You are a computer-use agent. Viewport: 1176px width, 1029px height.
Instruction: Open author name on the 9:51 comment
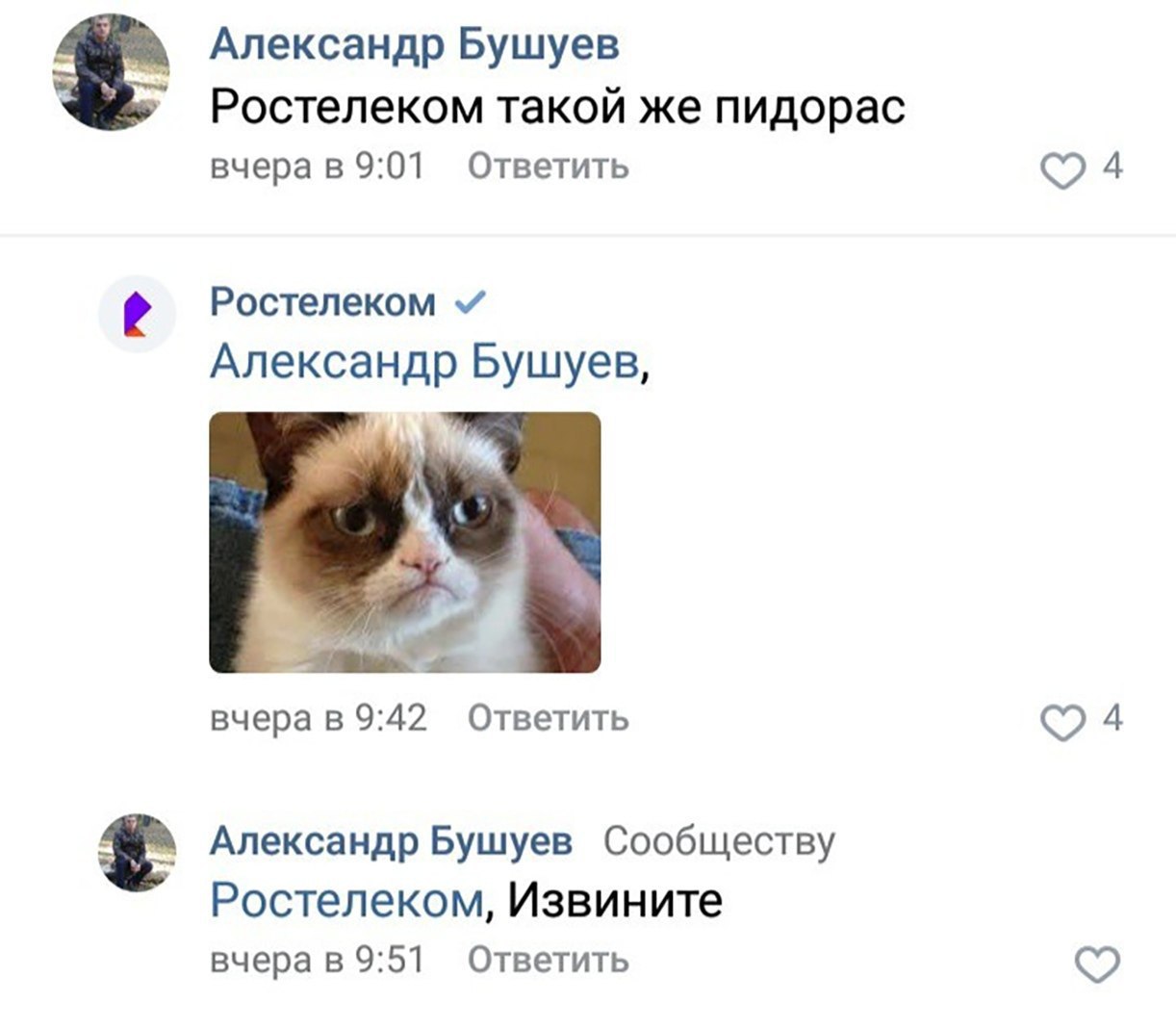tap(392, 841)
